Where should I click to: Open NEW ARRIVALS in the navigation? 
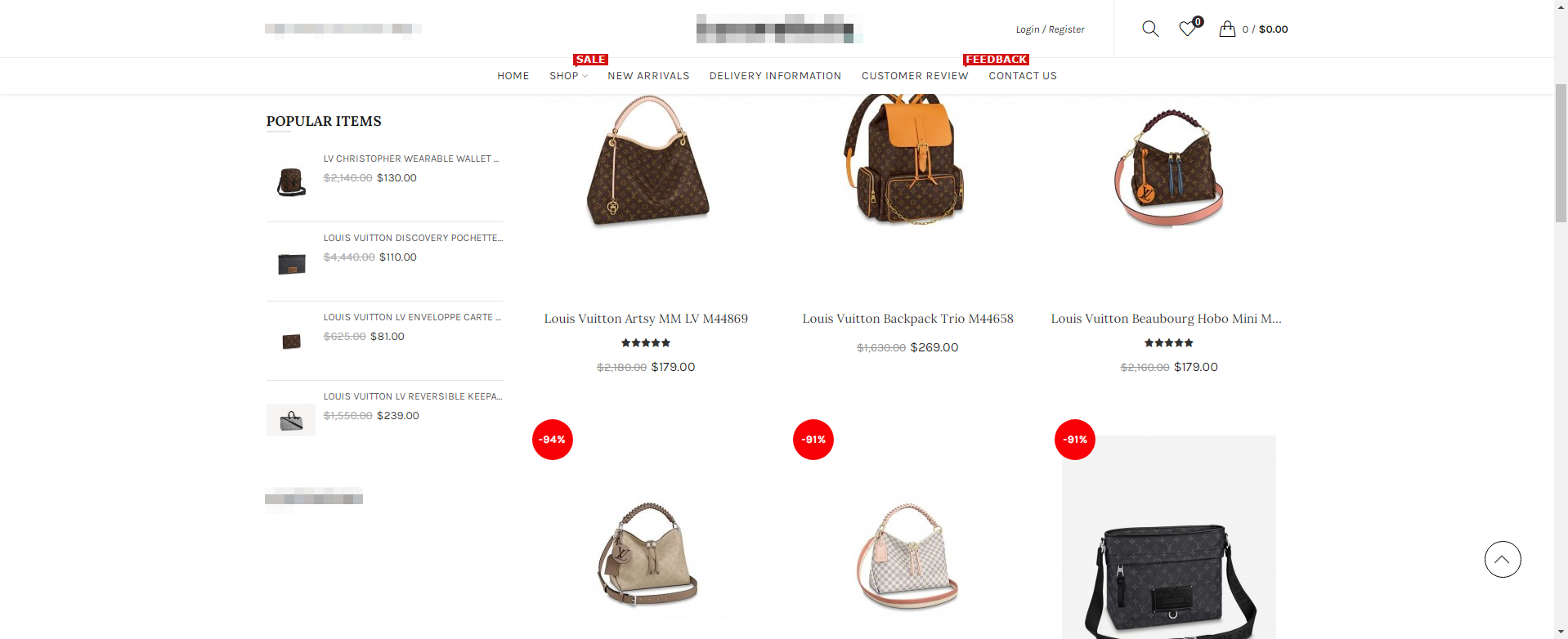click(x=648, y=76)
